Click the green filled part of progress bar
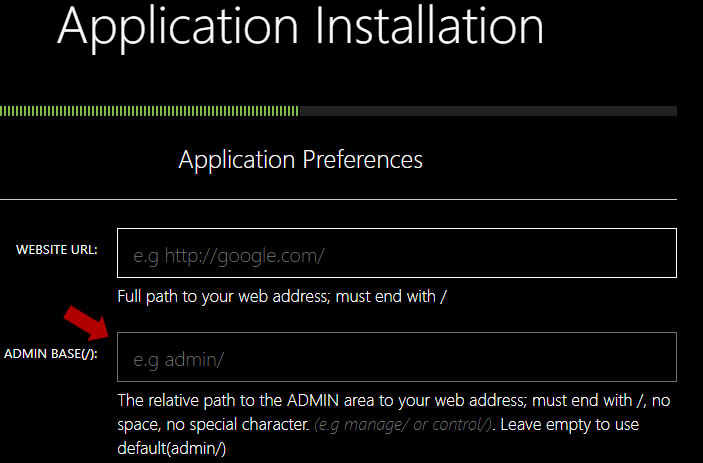The image size is (703, 463). click(149, 111)
